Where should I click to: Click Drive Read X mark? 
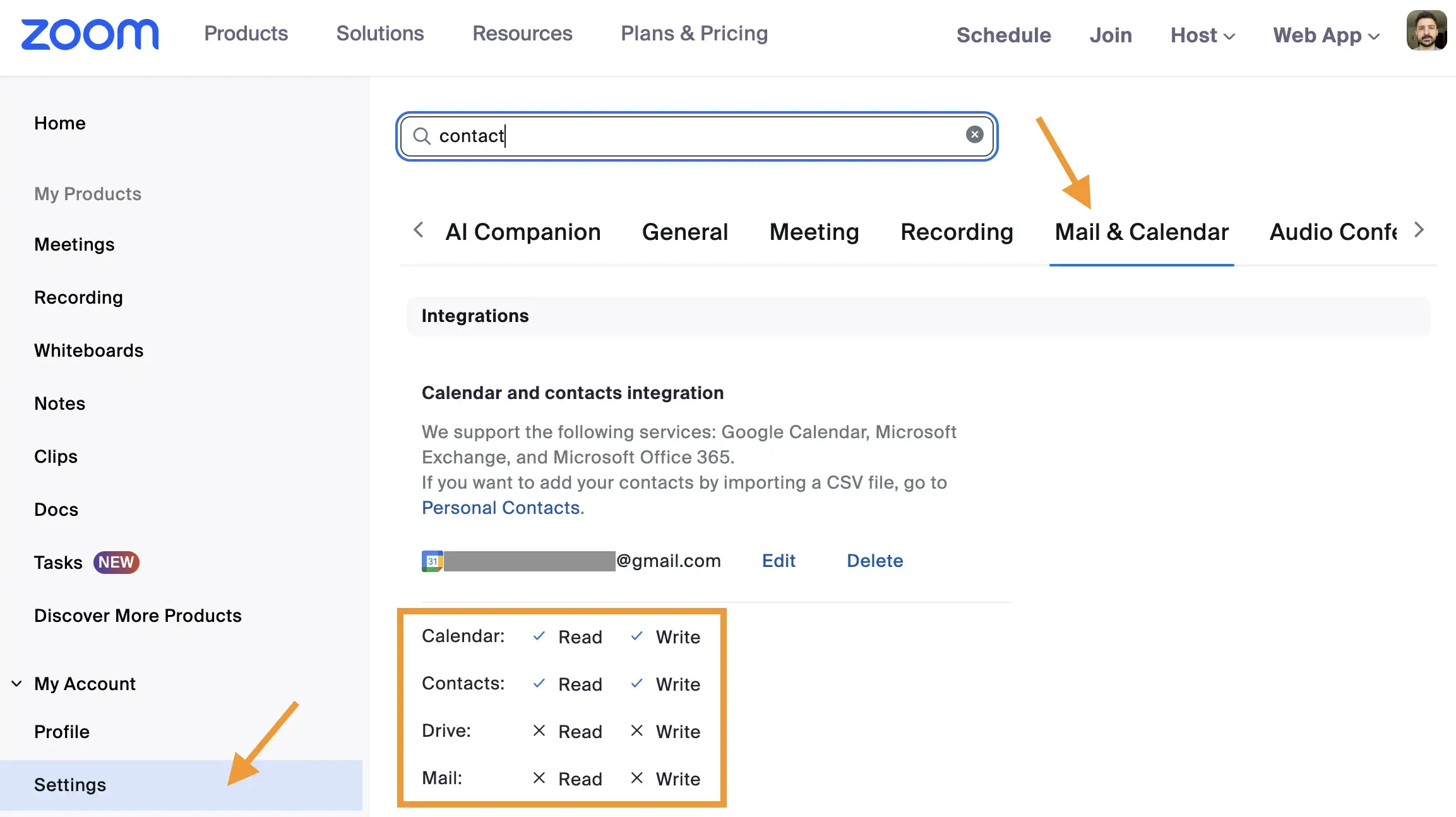click(x=539, y=731)
